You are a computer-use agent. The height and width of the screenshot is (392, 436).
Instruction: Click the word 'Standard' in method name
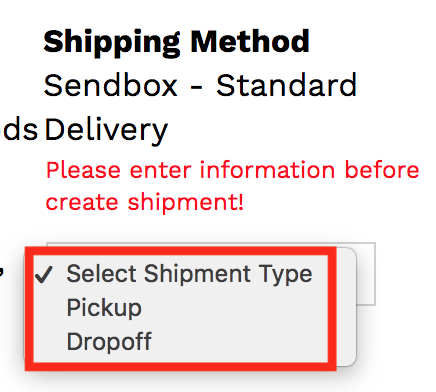click(x=286, y=86)
